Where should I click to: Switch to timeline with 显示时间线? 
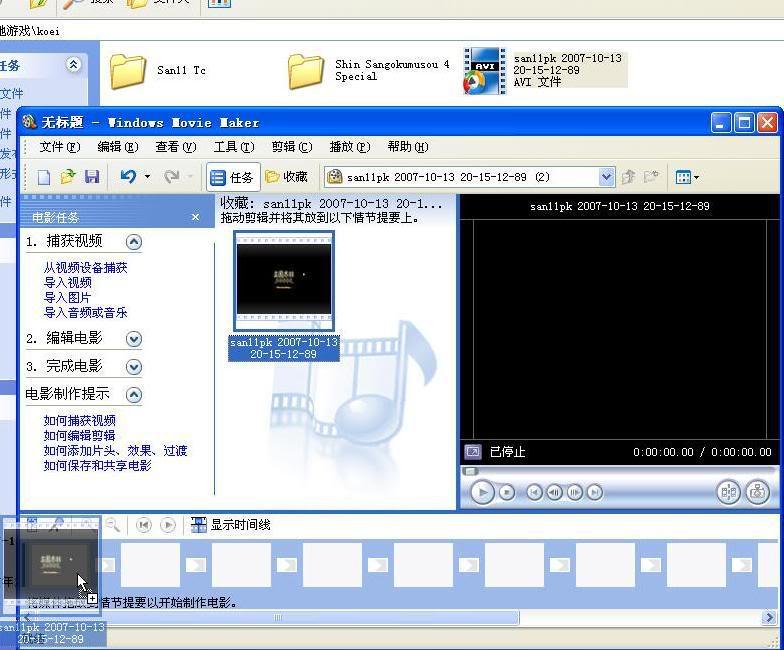230,525
